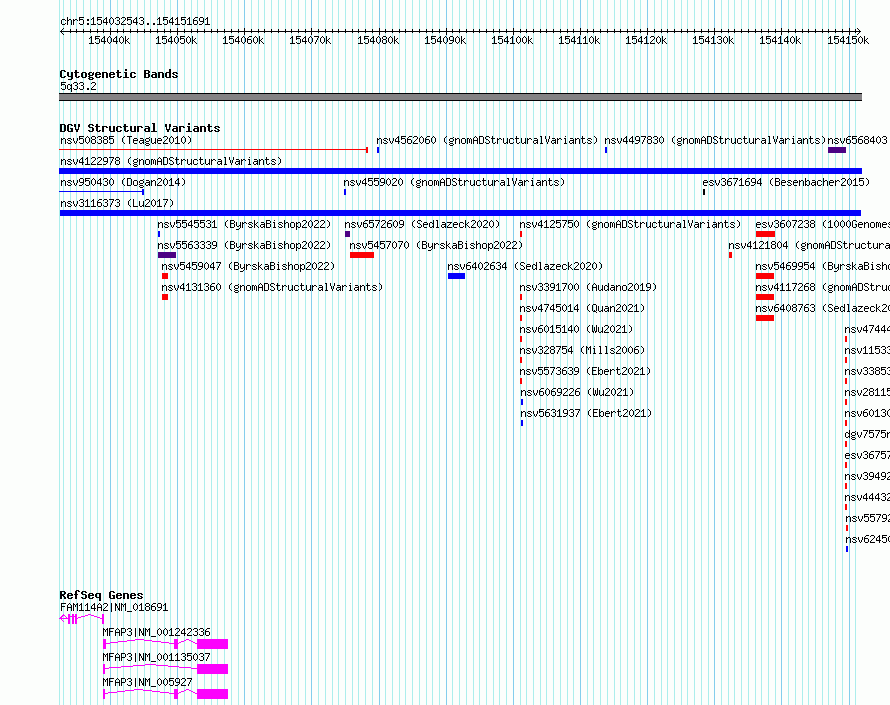Click the Cytogenetic Bands track title
The height and width of the screenshot is (705, 890).
click(x=119, y=74)
